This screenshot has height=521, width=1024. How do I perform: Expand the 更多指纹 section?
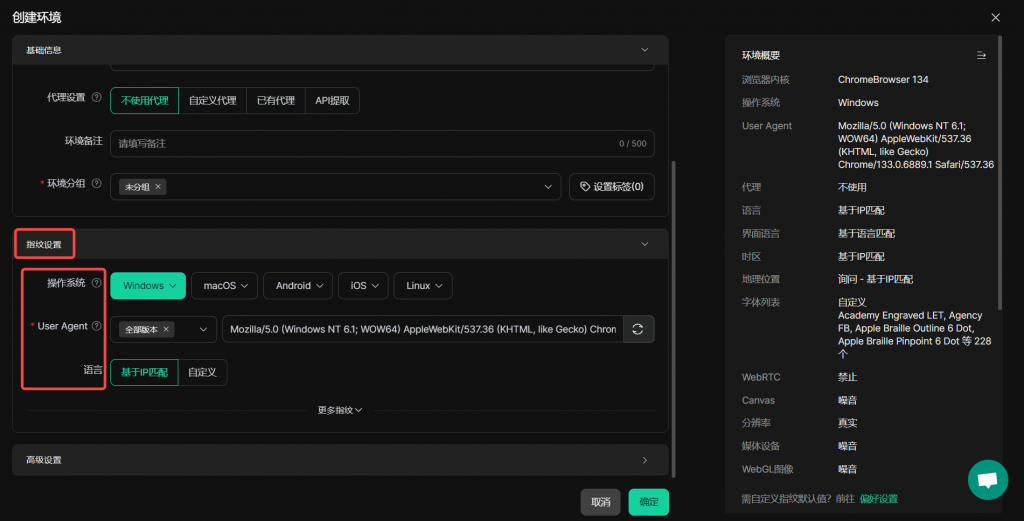[339, 410]
